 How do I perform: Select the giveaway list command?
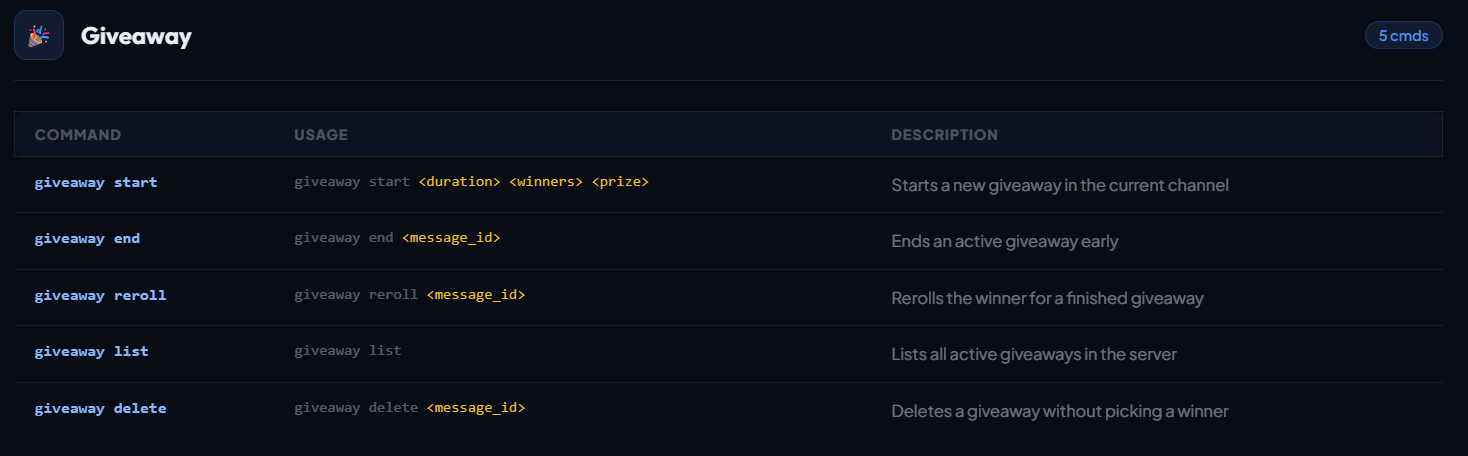point(91,352)
